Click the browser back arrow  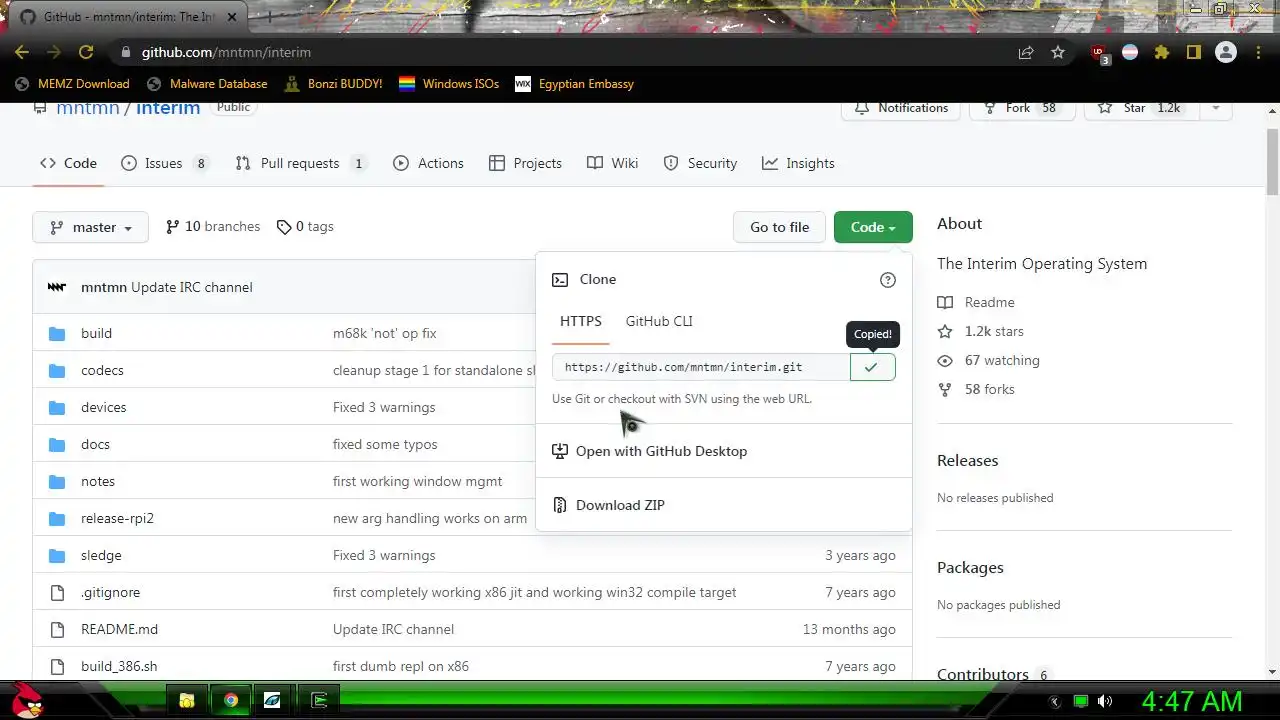click(22, 52)
